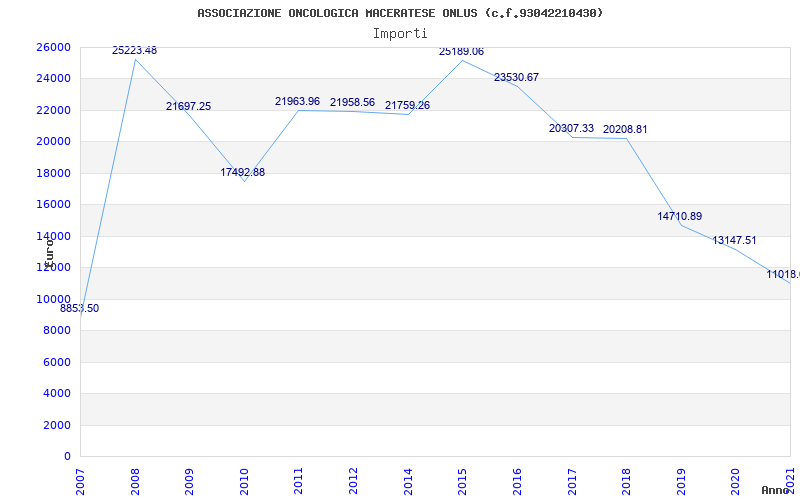Select the 13147.51 data label
Screen dimensions: 800x500
point(734,240)
